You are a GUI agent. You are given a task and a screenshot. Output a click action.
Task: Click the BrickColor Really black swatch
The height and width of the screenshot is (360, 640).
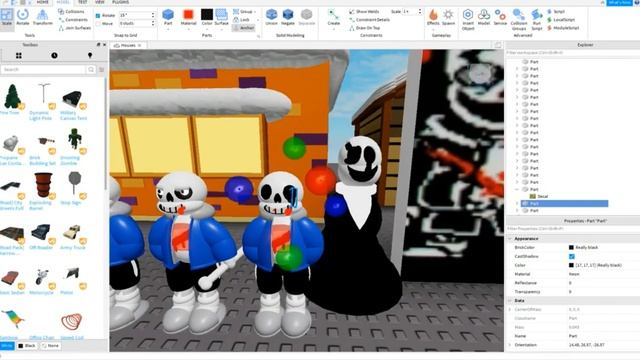[x=571, y=247]
